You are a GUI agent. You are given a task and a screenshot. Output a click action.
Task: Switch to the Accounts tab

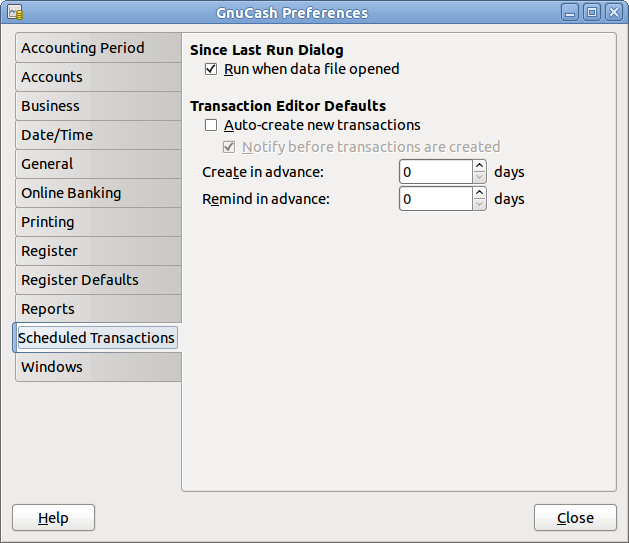(52, 77)
